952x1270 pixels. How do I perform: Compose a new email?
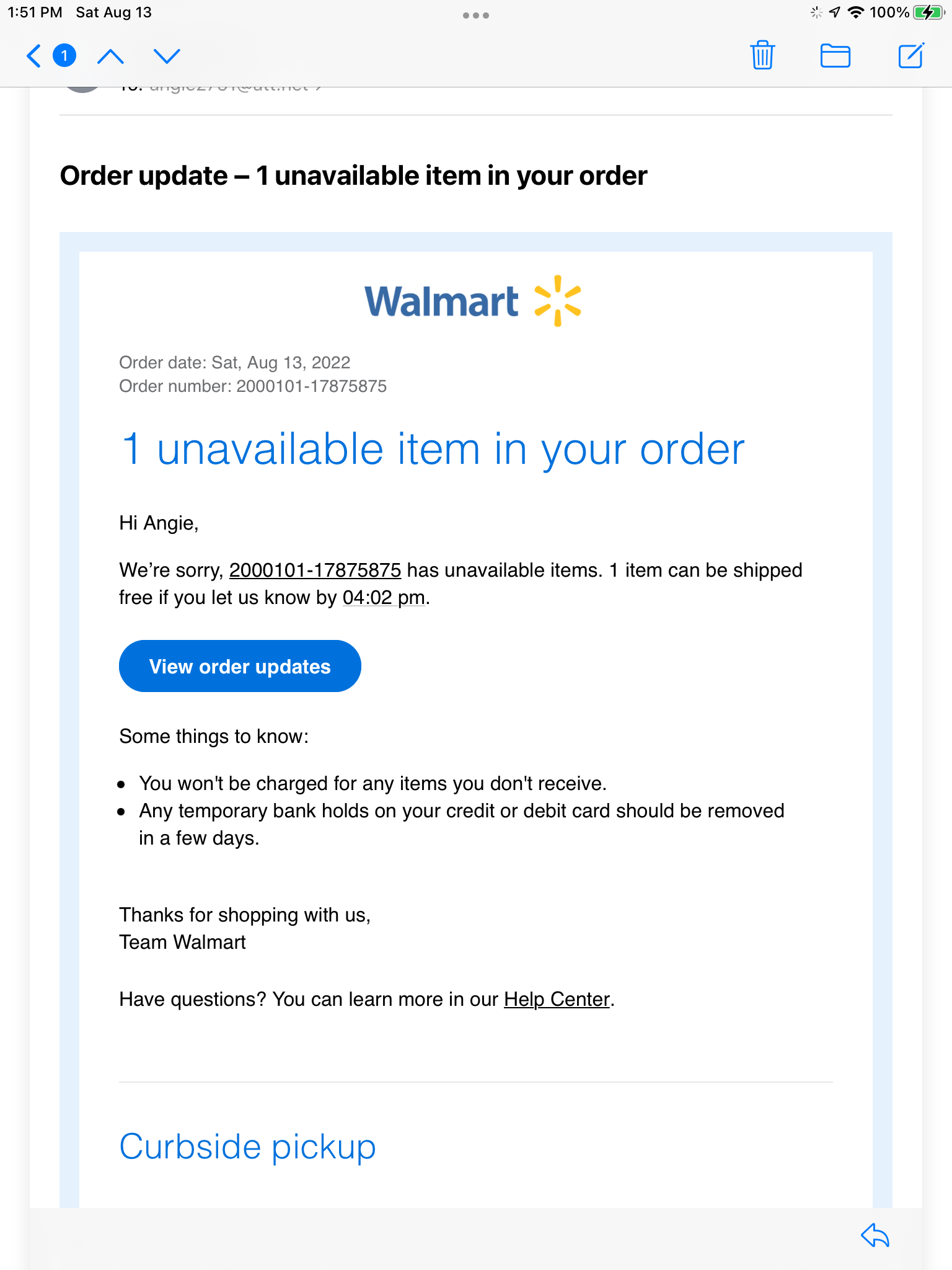click(x=911, y=56)
